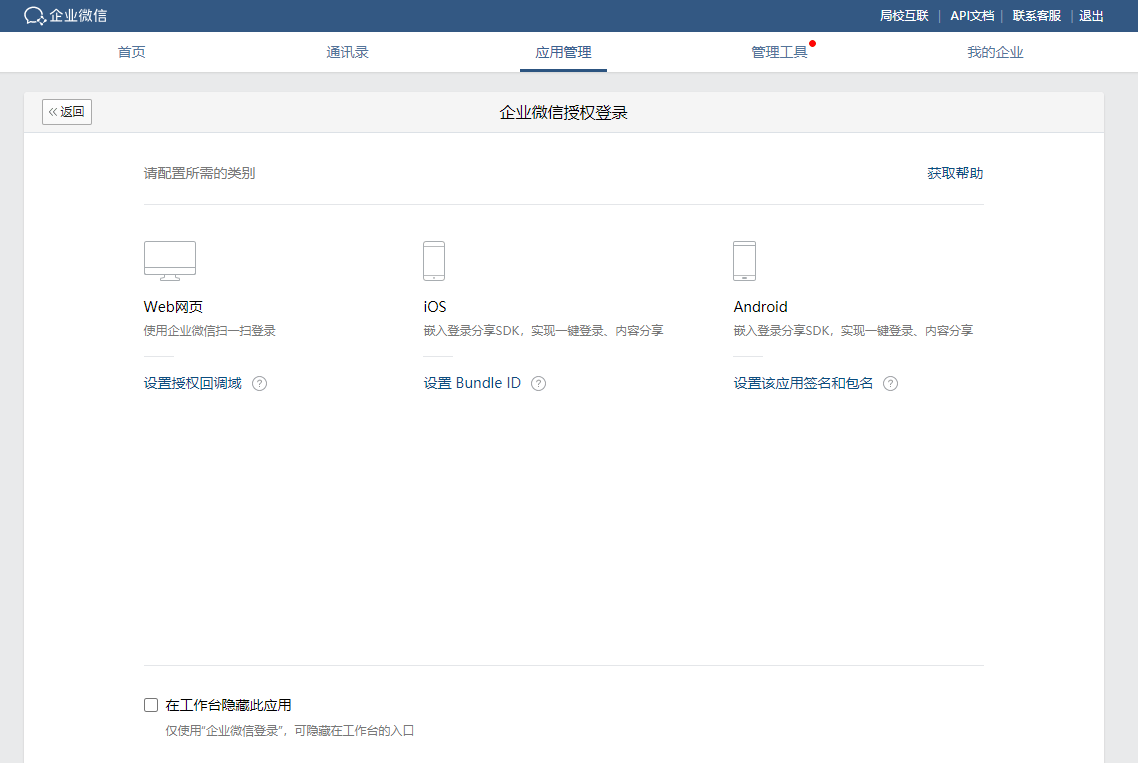This screenshot has height=763, width=1138.
Task: Click 设置 Bundle ID link
Action: click(x=472, y=383)
